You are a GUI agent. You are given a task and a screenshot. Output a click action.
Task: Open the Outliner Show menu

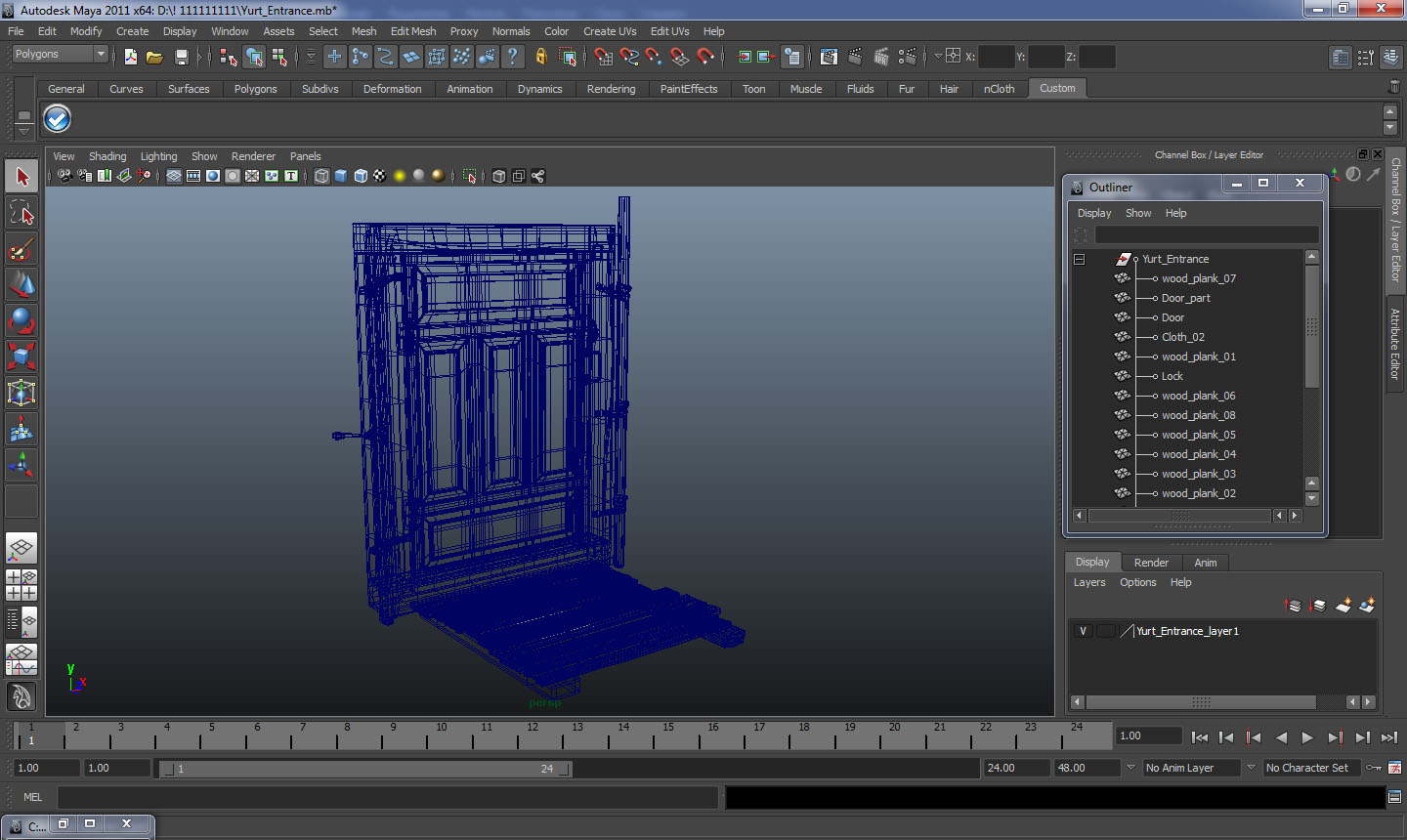(1138, 213)
